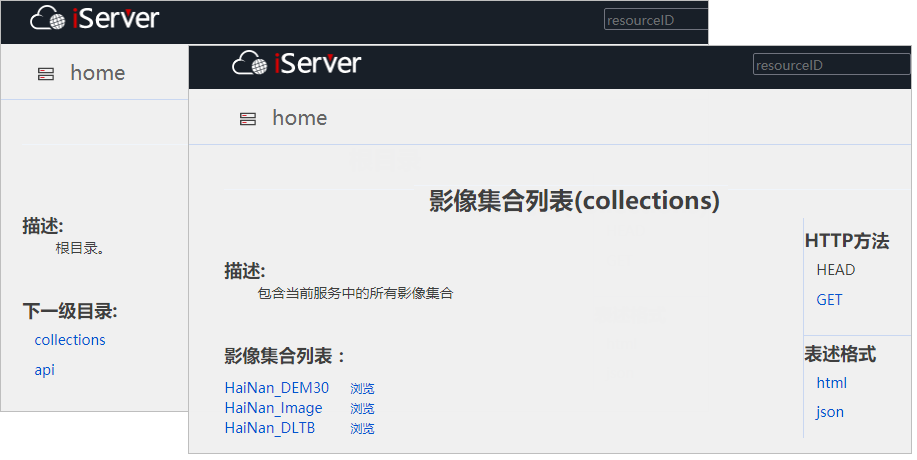The width and height of the screenshot is (917, 460).
Task: Click 浏览 next to HaiNan_DEM30
Action: [x=362, y=389]
